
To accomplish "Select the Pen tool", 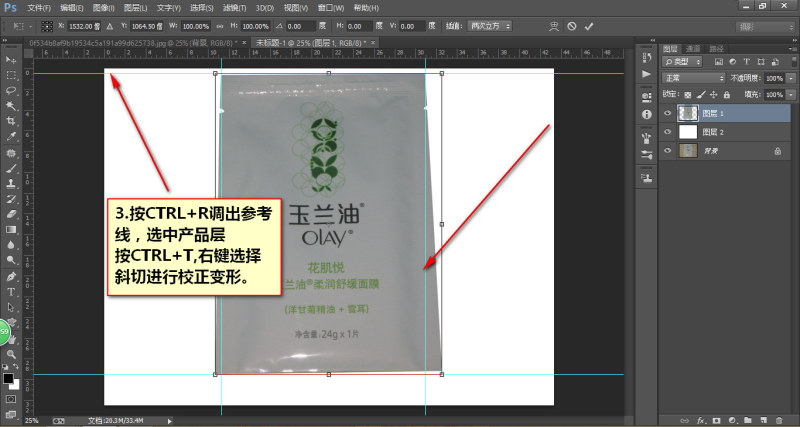I will click(x=11, y=277).
